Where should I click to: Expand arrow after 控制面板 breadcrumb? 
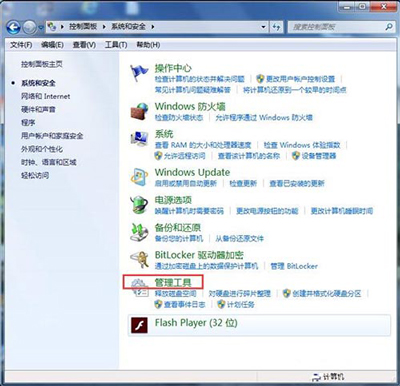click(x=104, y=27)
